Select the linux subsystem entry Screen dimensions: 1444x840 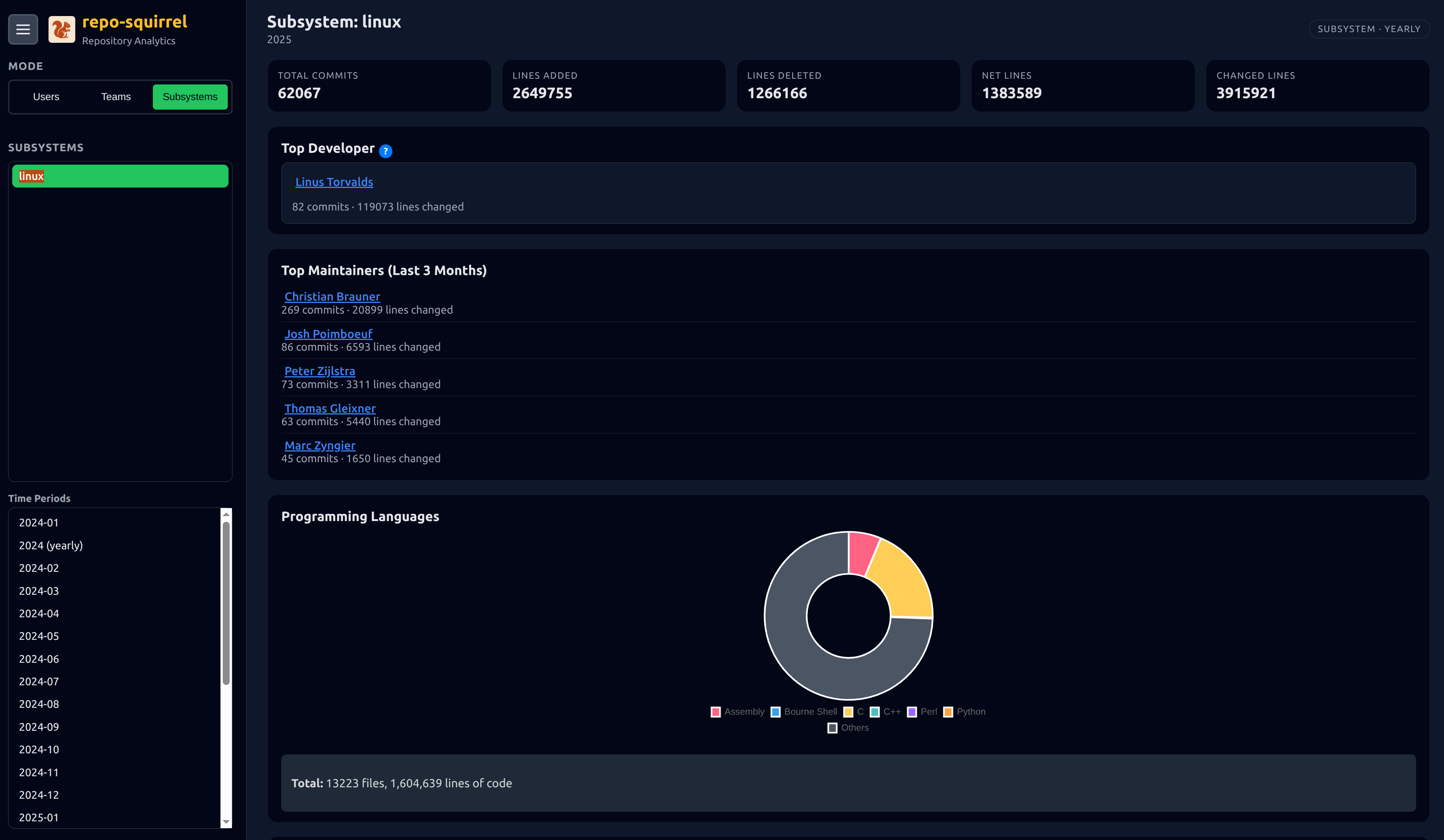[x=120, y=176]
